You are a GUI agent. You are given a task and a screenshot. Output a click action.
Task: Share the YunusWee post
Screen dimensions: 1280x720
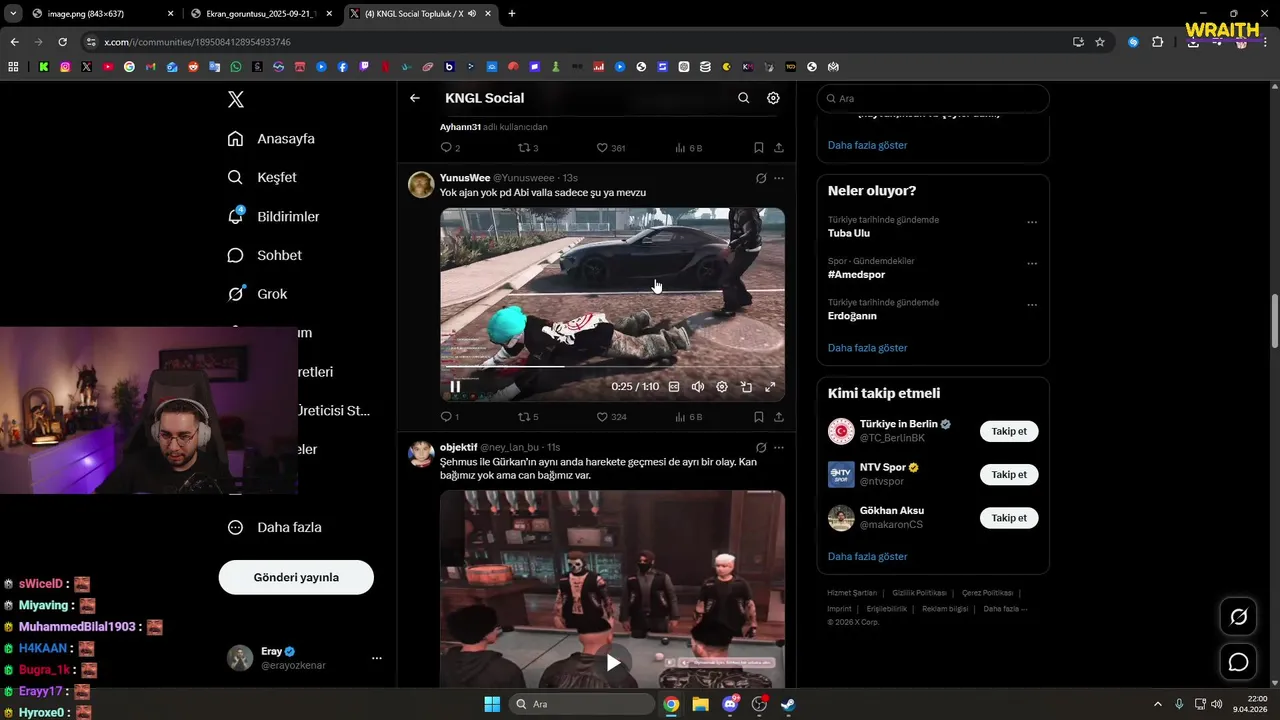tap(779, 417)
